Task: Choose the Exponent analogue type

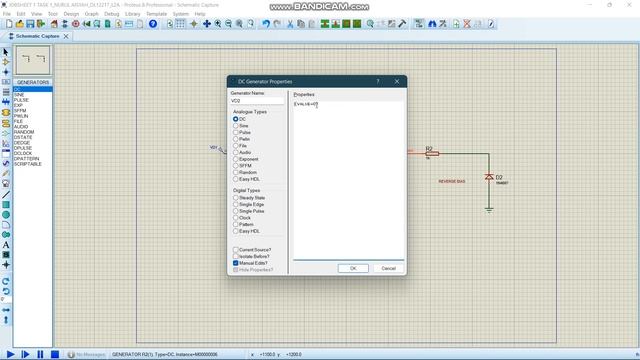Action: (236, 159)
